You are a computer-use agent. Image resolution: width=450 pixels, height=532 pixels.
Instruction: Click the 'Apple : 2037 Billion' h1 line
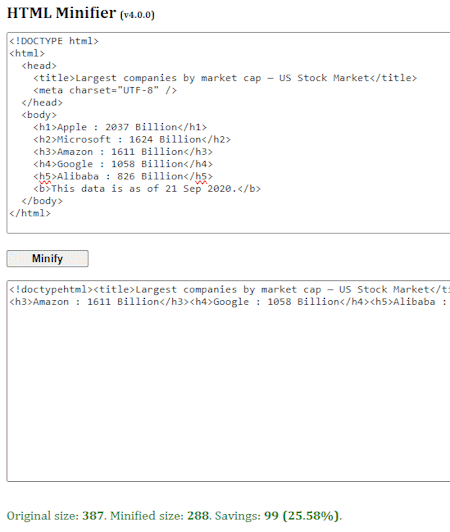pos(120,127)
